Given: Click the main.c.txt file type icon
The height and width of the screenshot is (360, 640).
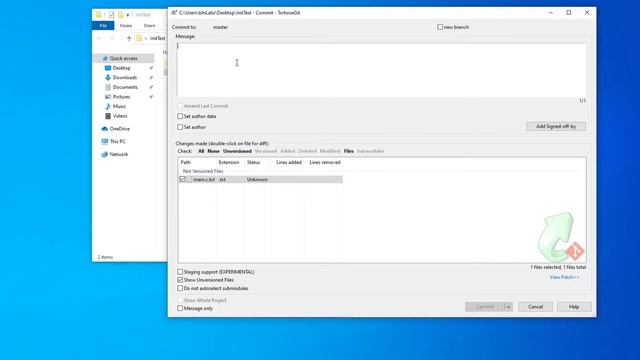Looking at the screenshot, I should click(x=189, y=179).
